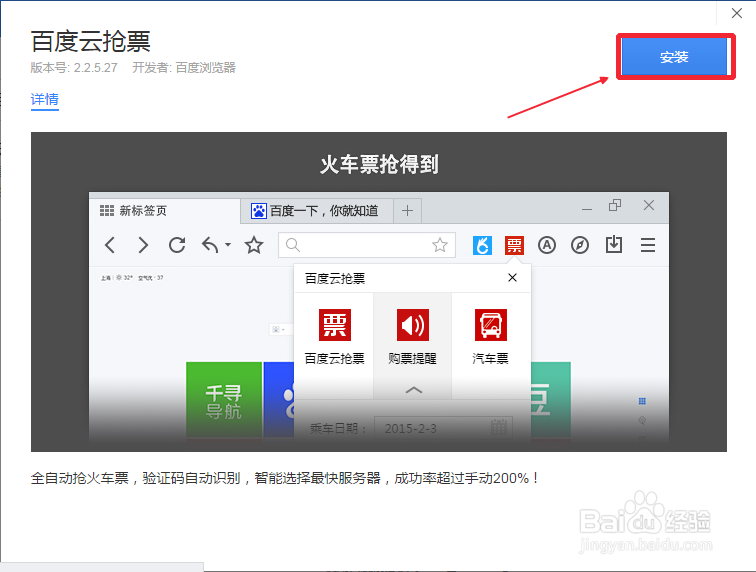Click the small blue grid icon at right
Image resolution: width=756 pixels, height=572 pixels.
(642, 401)
